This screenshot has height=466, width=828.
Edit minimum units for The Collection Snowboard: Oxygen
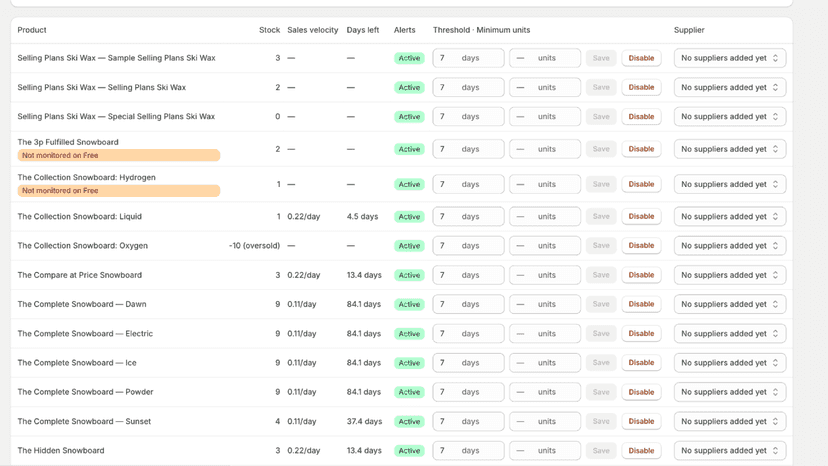click(545, 246)
